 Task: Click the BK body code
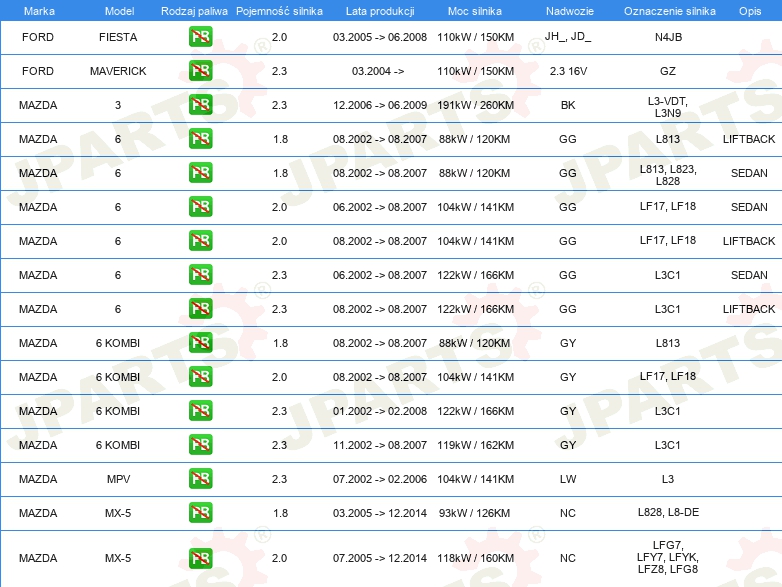568,105
